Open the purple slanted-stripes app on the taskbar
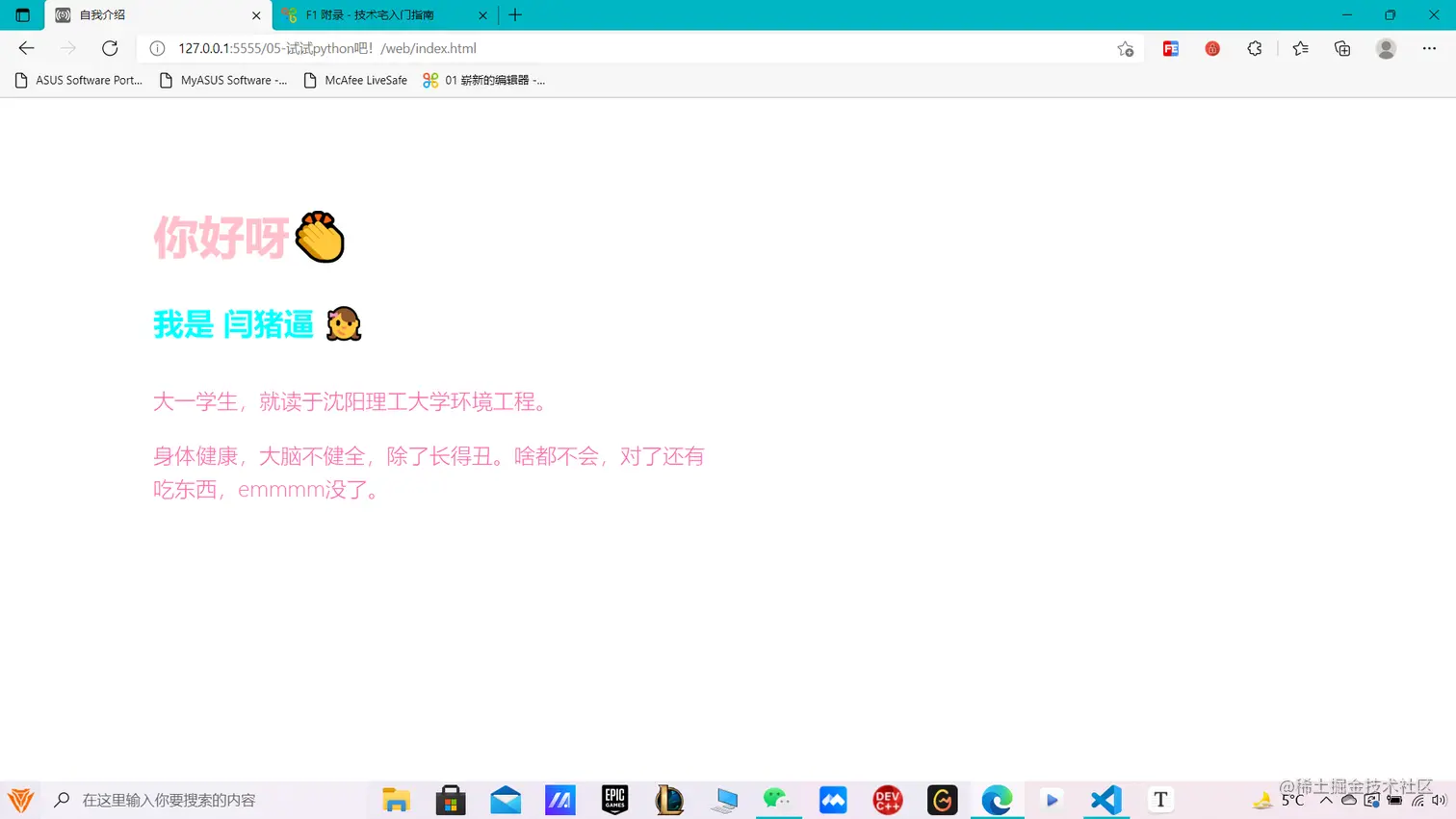 pyautogui.click(x=560, y=800)
